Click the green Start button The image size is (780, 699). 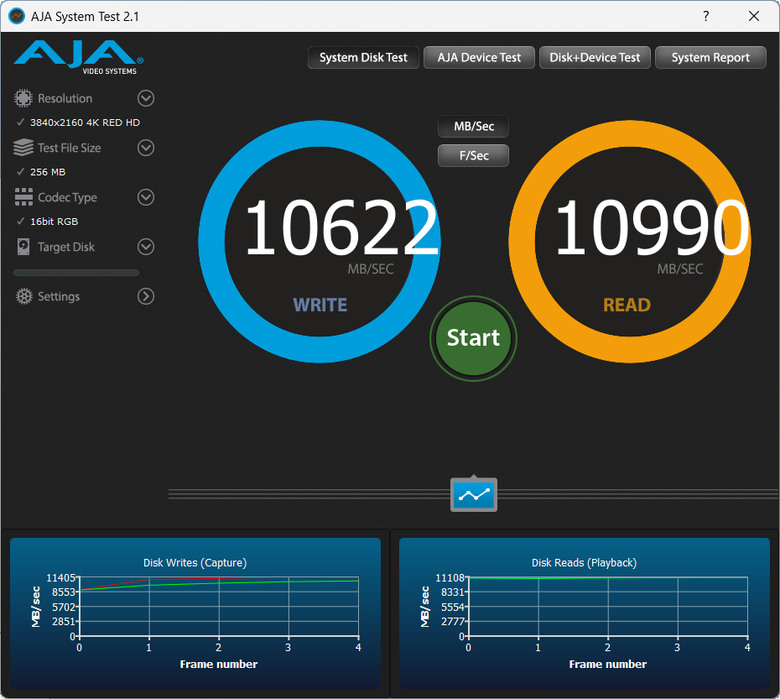[473, 338]
